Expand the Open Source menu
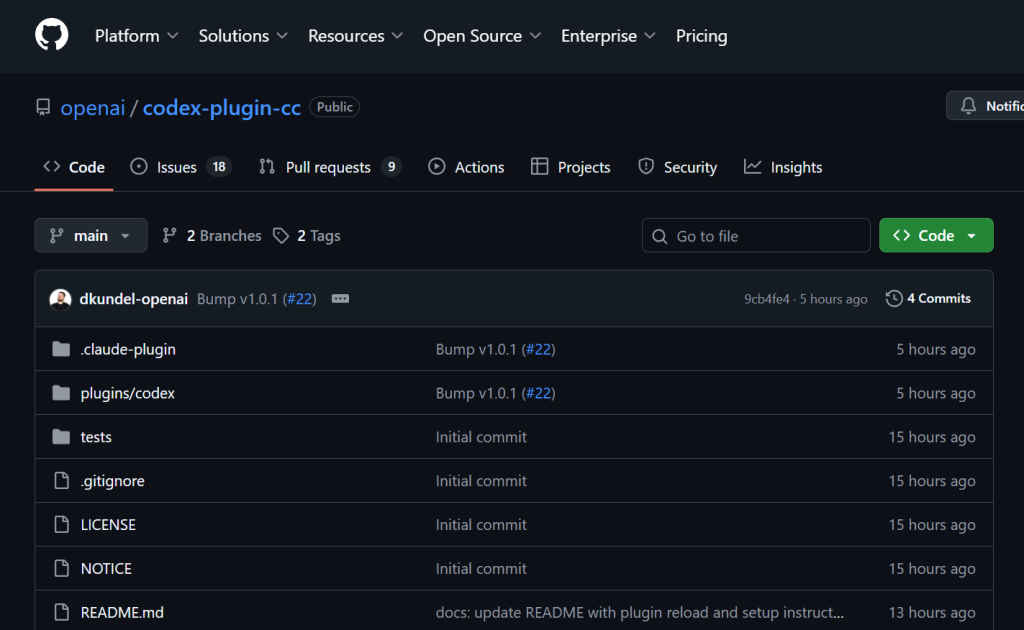The image size is (1024, 630). (481, 36)
